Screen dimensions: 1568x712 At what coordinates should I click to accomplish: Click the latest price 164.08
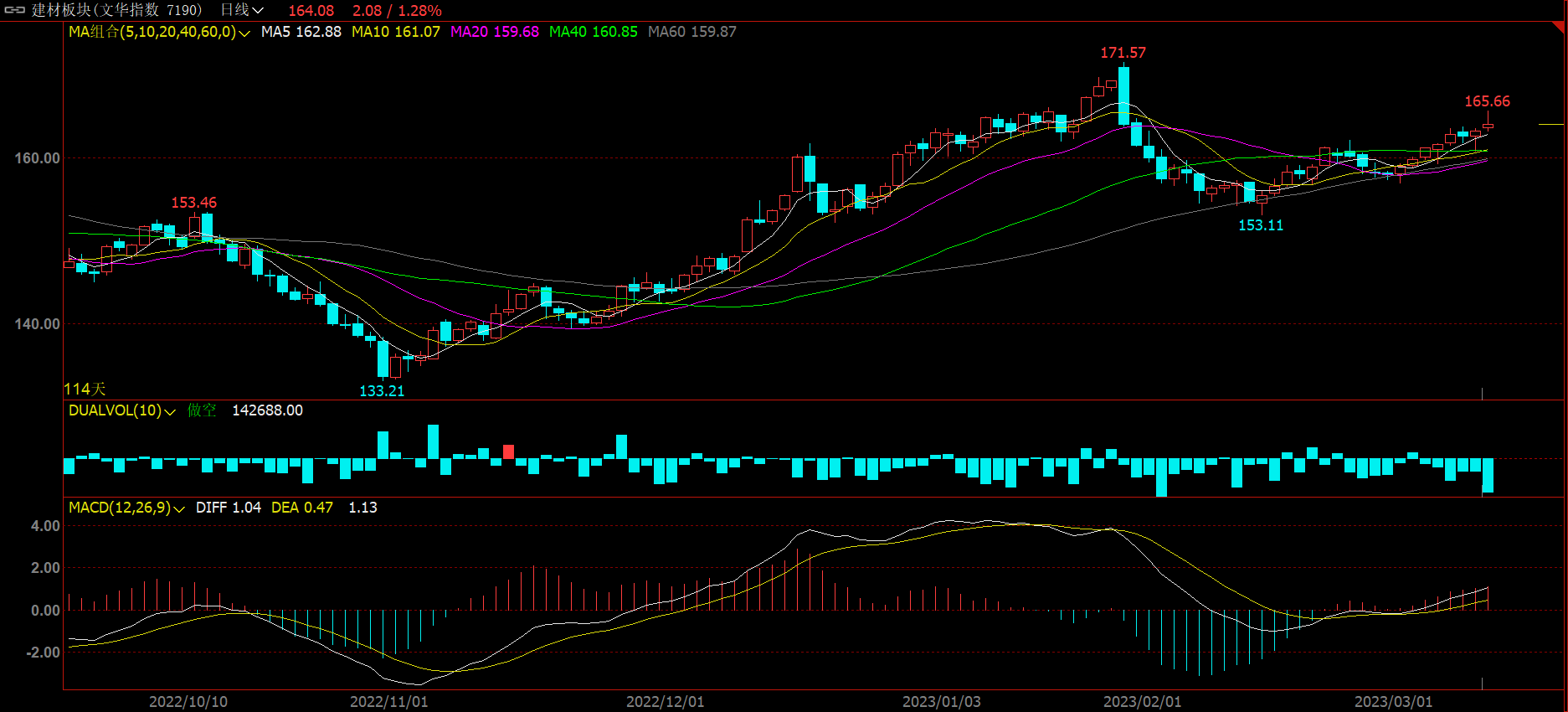(311, 11)
